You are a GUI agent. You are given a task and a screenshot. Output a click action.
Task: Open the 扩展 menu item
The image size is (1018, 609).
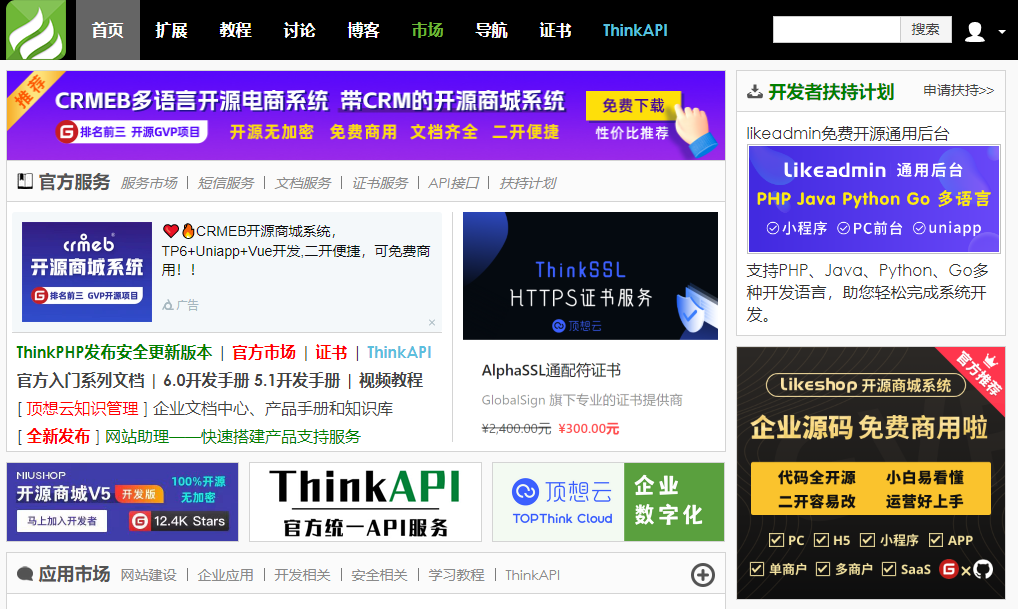[171, 30]
